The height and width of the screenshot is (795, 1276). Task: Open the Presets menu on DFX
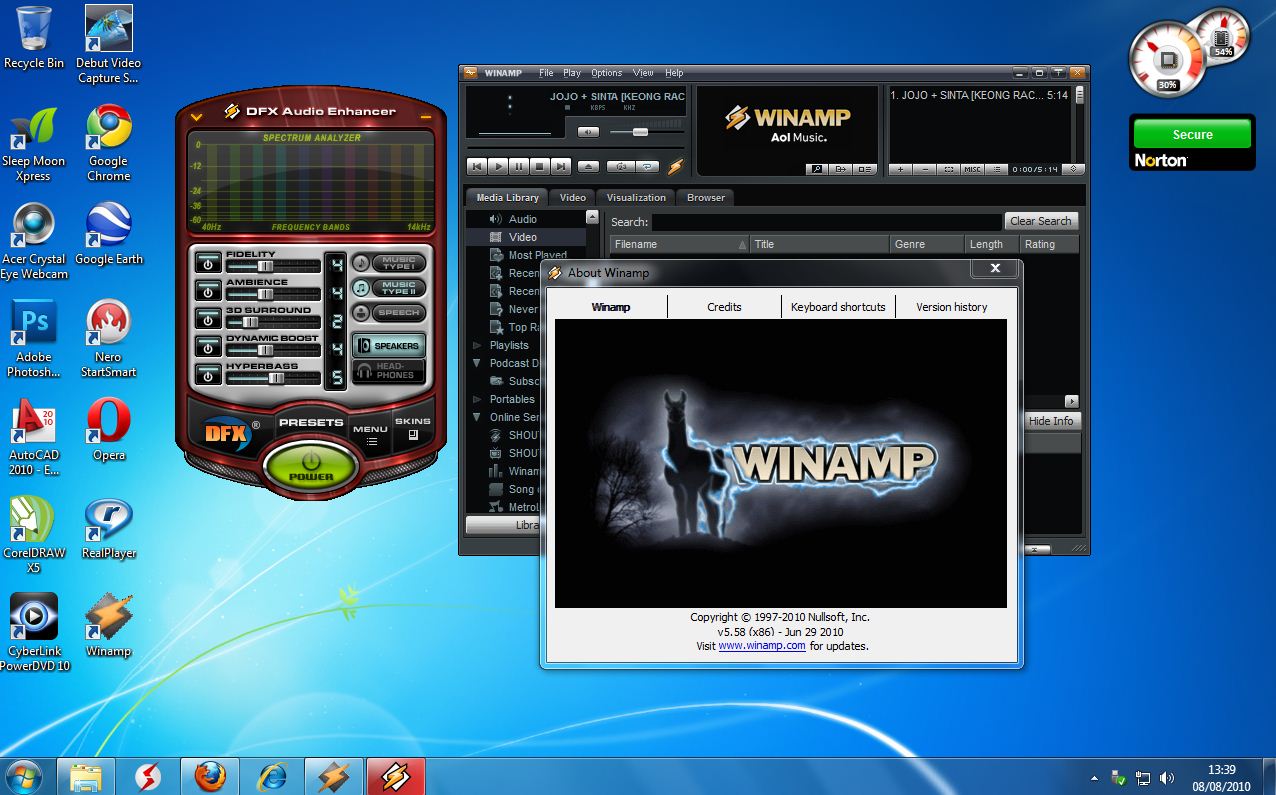311,423
